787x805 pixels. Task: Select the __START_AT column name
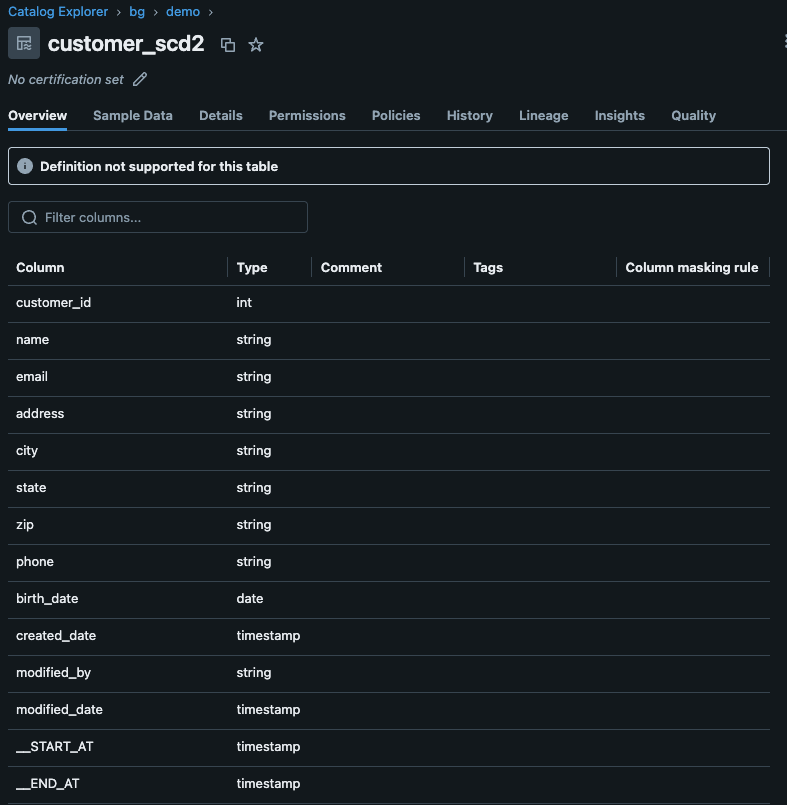55,746
